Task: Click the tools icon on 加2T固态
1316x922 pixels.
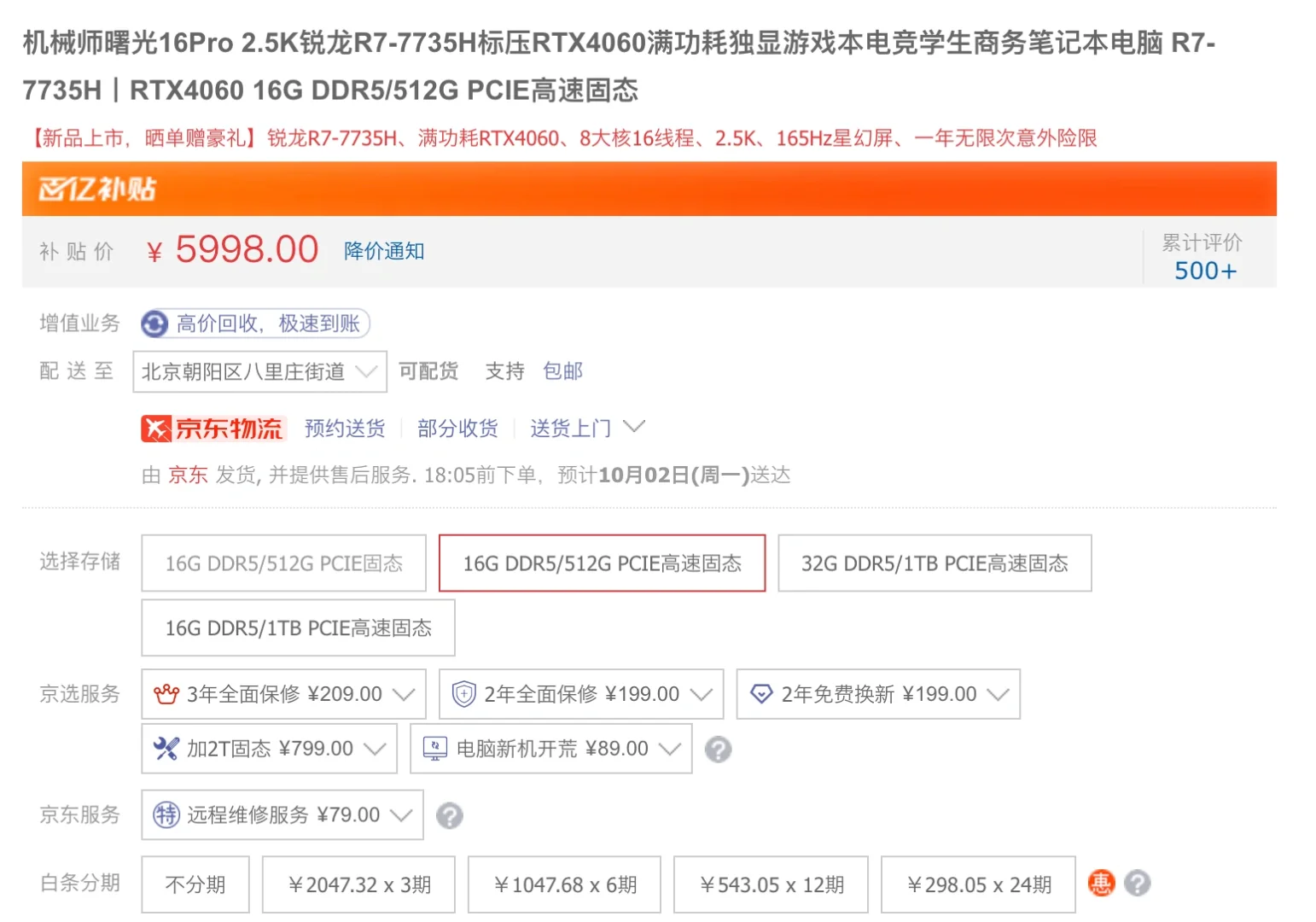Action: (166, 749)
